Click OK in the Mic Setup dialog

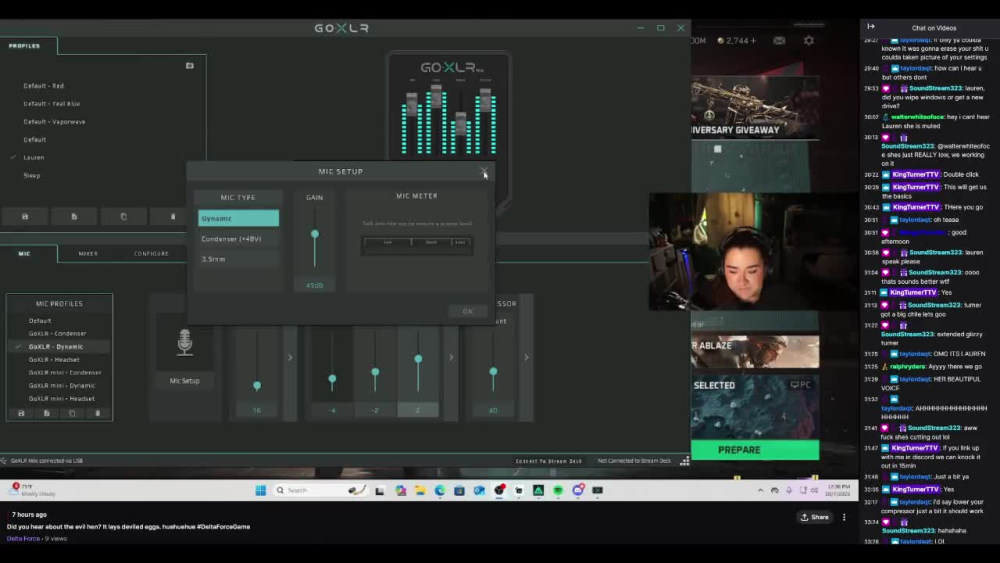467,311
